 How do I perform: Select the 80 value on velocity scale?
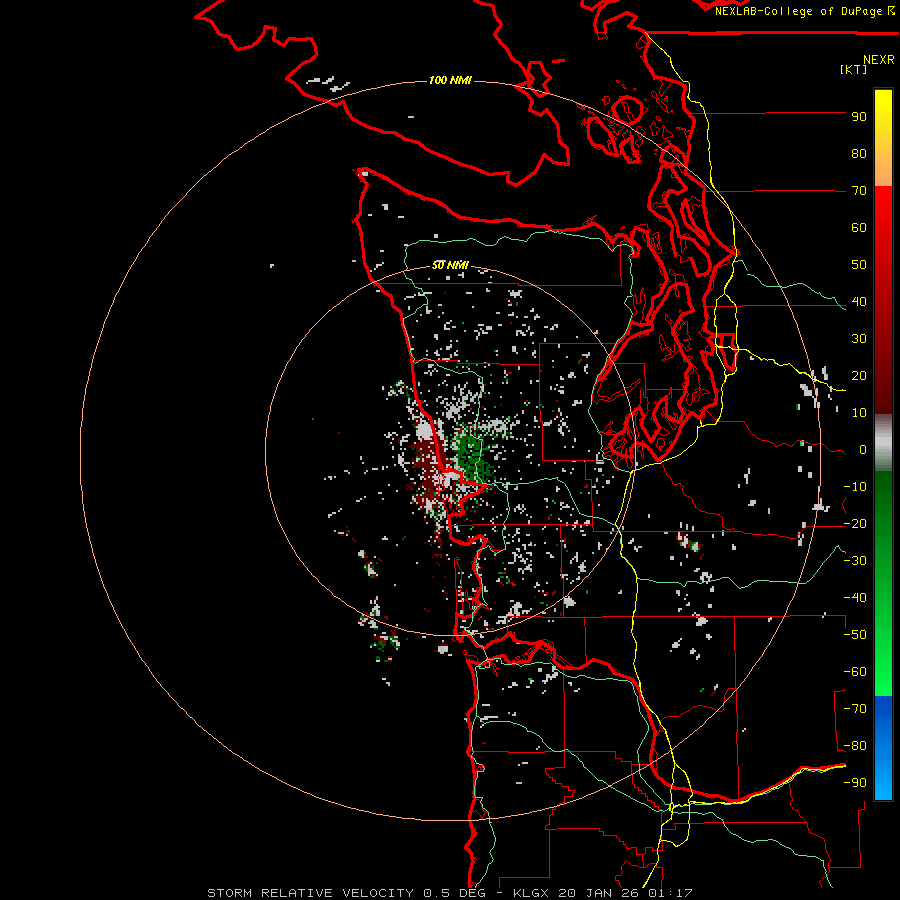(859, 154)
